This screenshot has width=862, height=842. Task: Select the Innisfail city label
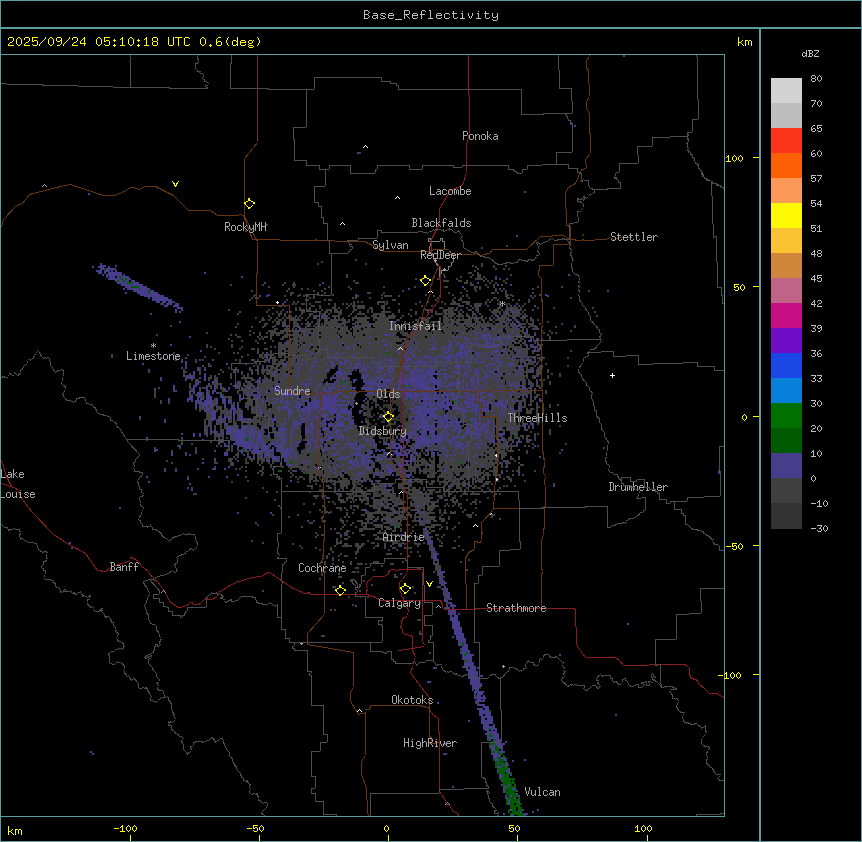tap(415, 326)
